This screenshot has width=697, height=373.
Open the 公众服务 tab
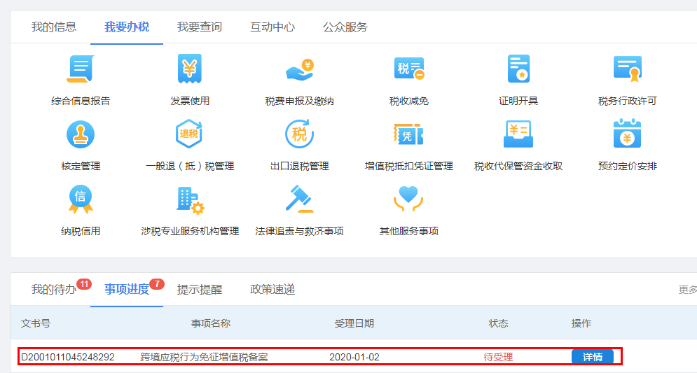coord(345,27)
